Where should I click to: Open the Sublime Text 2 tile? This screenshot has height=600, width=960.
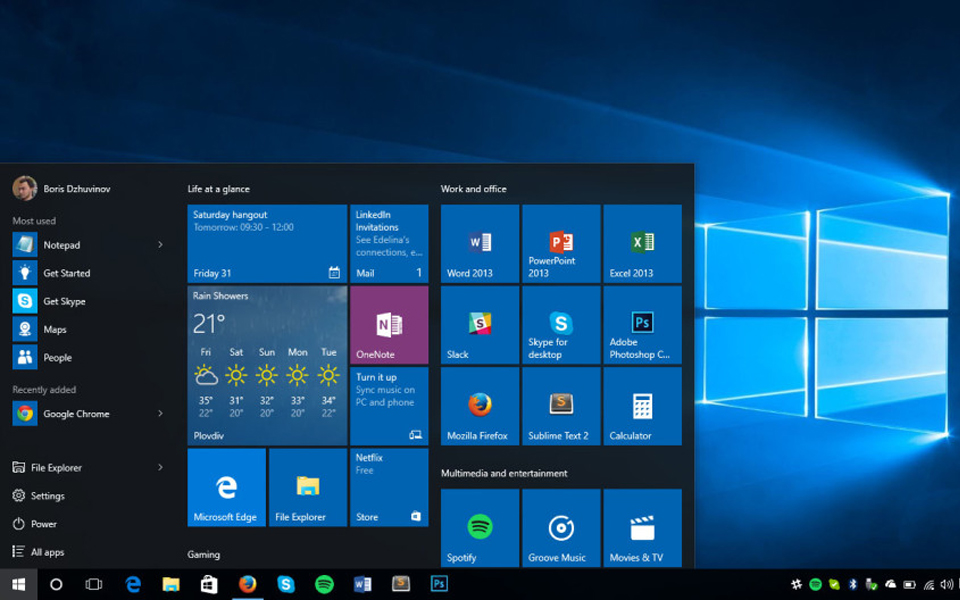coord(561,406)
